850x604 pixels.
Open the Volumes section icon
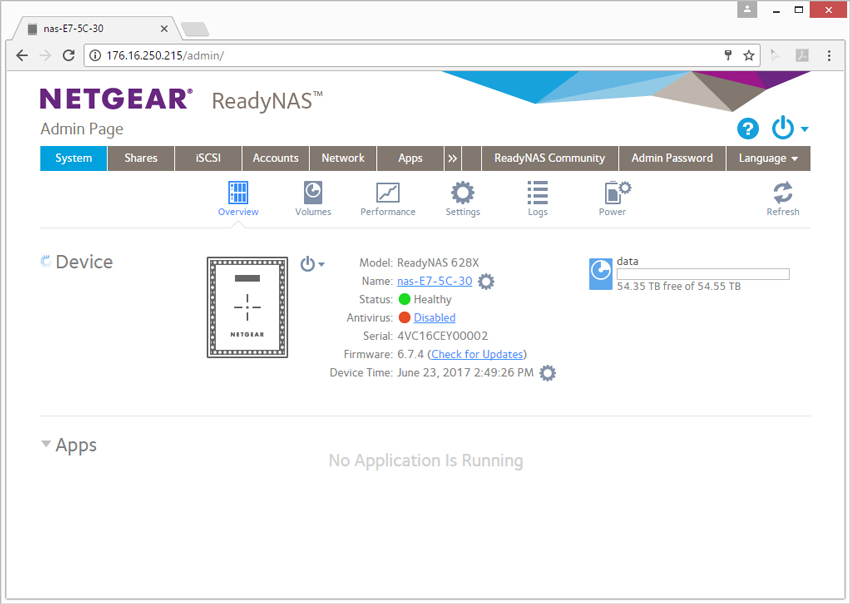click(313, 192)
